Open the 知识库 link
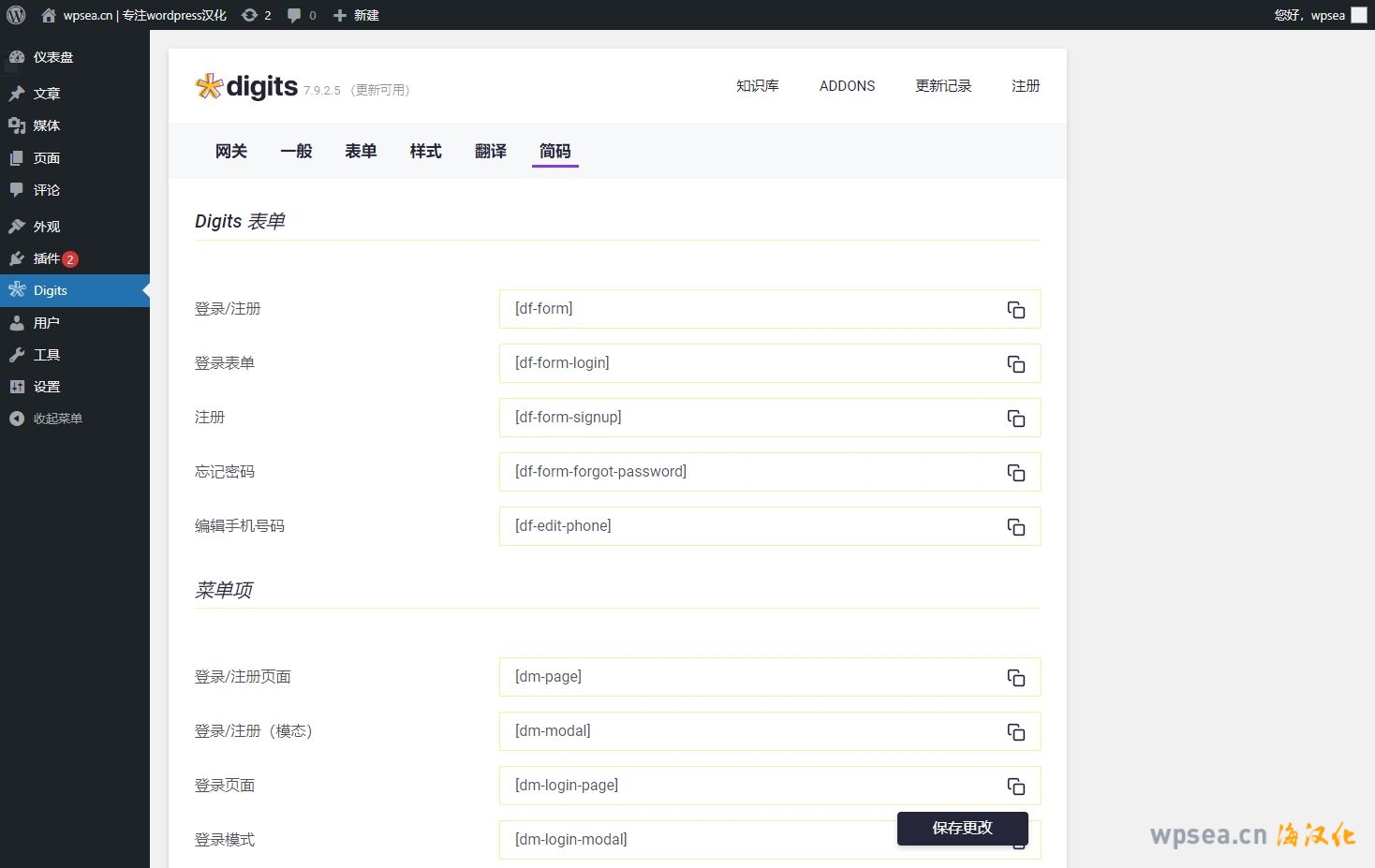Screen dimensions: 1375x868 [x=757, y=86]
